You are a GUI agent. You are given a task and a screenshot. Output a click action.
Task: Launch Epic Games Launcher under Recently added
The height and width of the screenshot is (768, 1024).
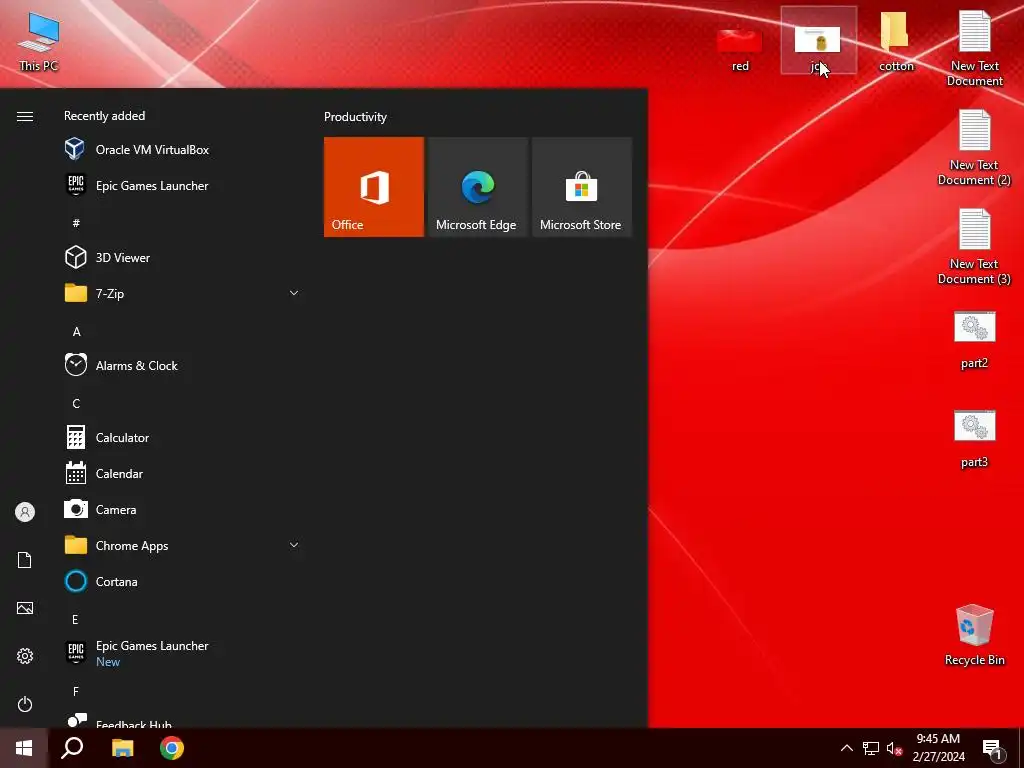182,185
